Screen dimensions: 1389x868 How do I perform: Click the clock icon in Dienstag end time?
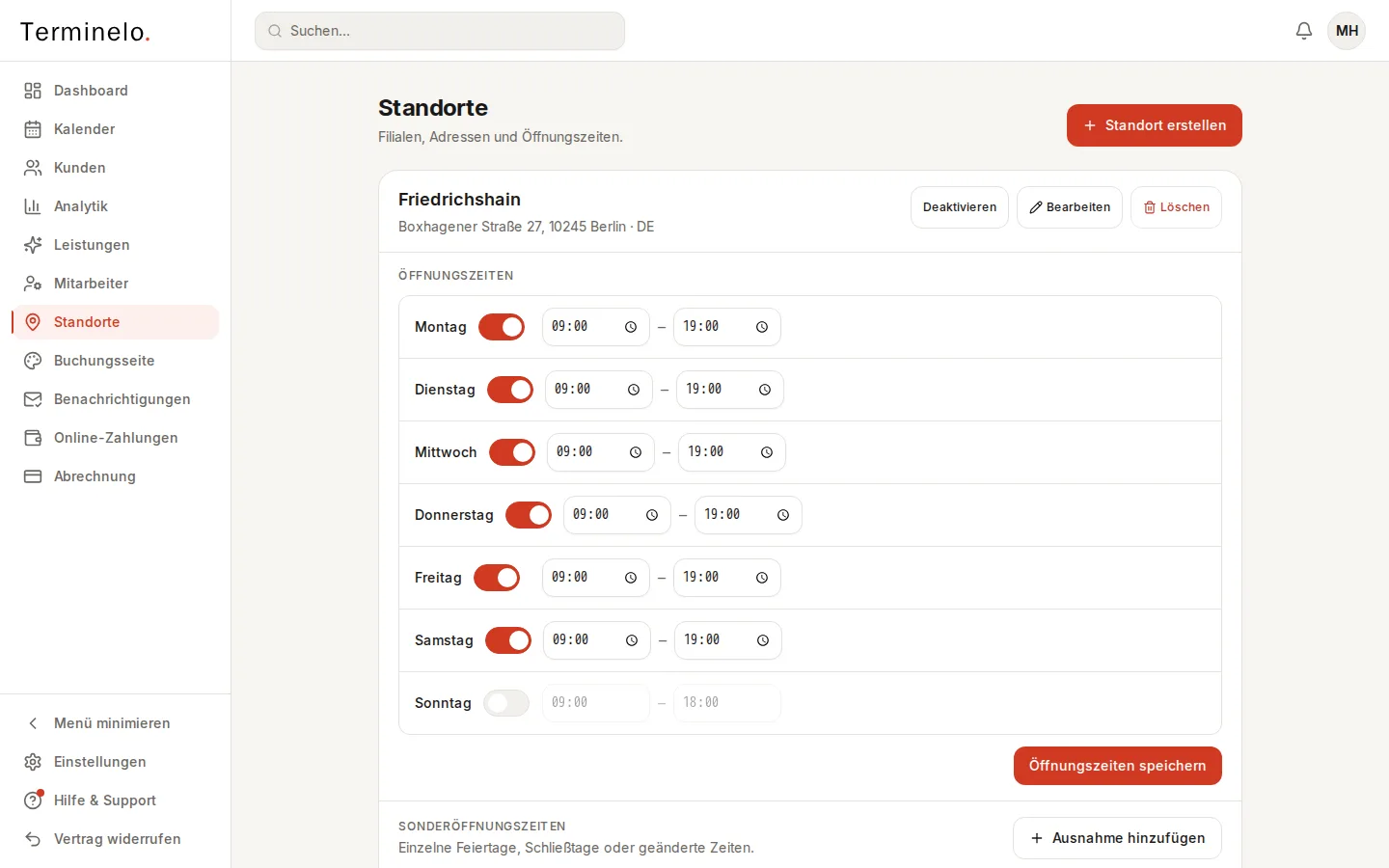pos(765,390)
